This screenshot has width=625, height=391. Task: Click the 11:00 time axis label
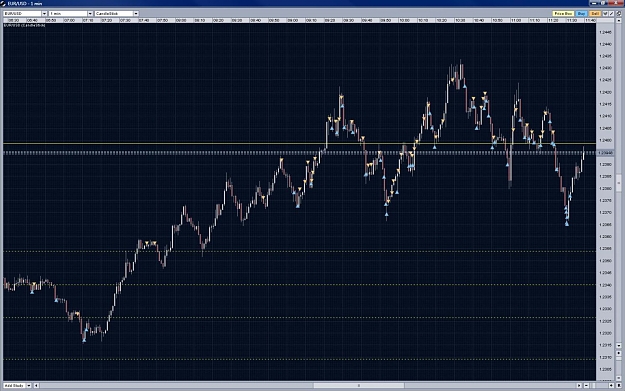[516, 20]
